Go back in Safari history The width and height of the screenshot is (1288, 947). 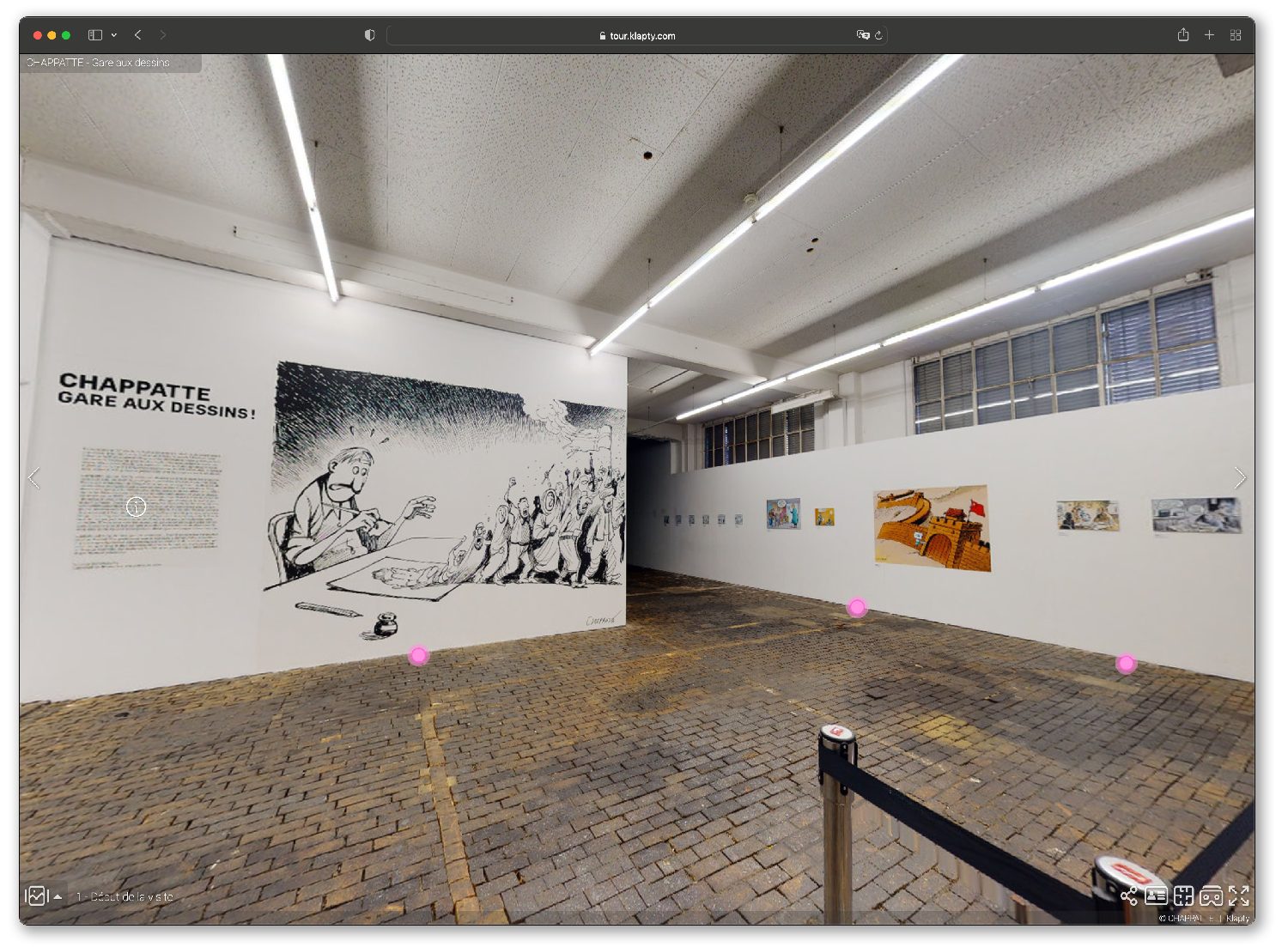pos(137,35)
